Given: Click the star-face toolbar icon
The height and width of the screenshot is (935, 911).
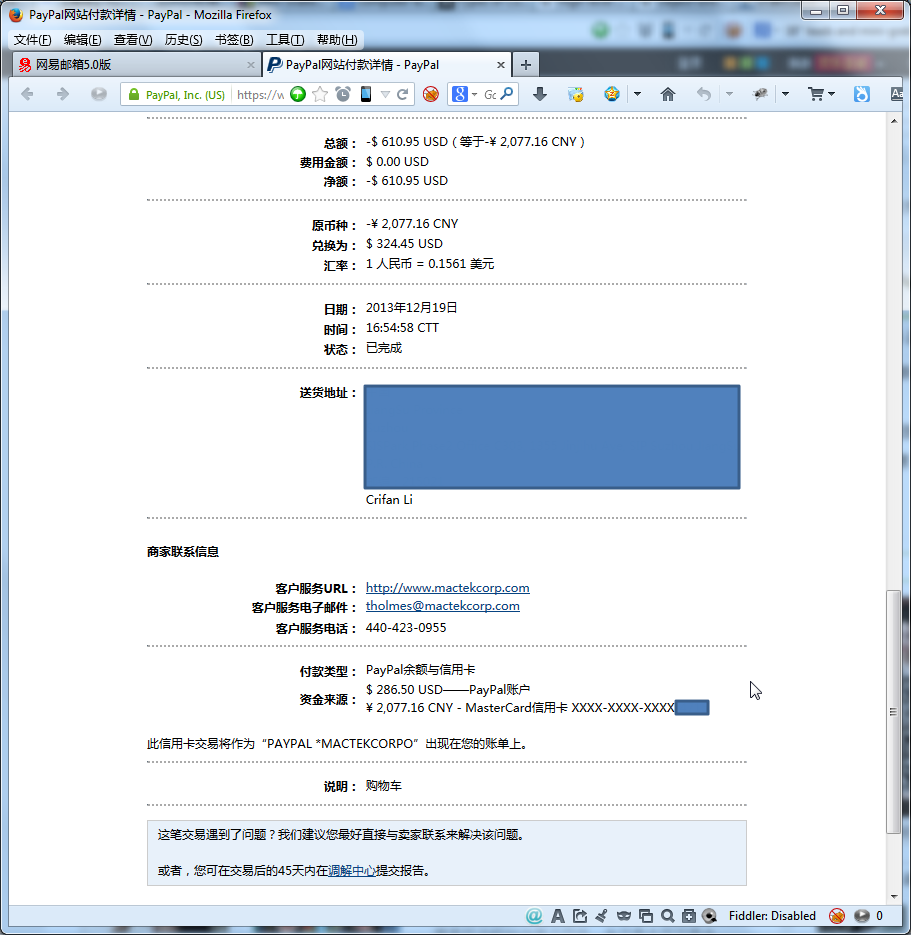Looking at the screenshot, I should click(612, 94).
